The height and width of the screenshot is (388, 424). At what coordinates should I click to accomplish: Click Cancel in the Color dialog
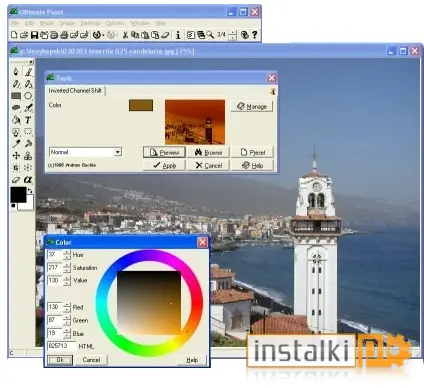(91, 360)
